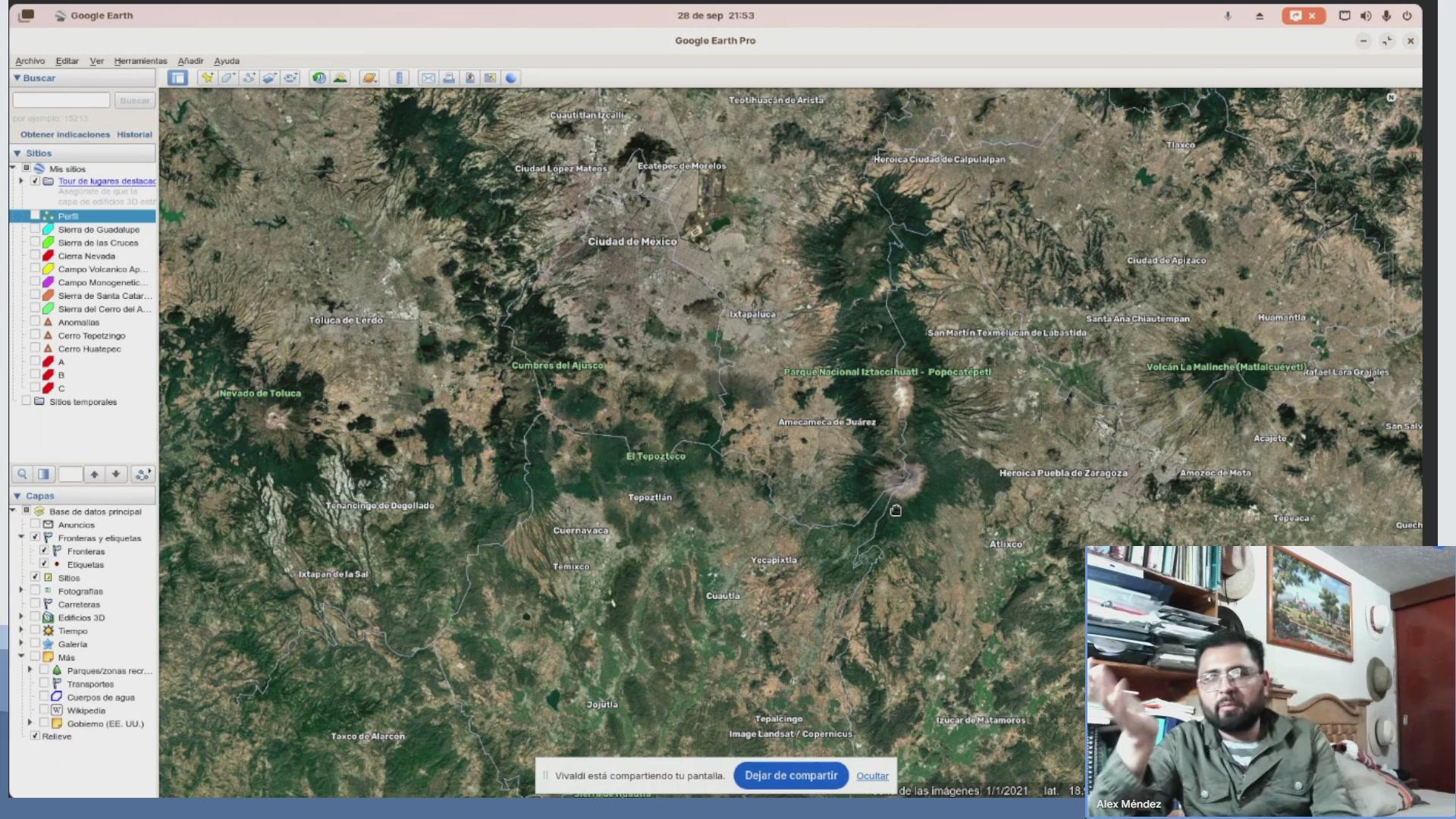Viewport: 1456px width, 819px height.
Task: Show historical imagery clock icon
Action: [x=318, y=78]
